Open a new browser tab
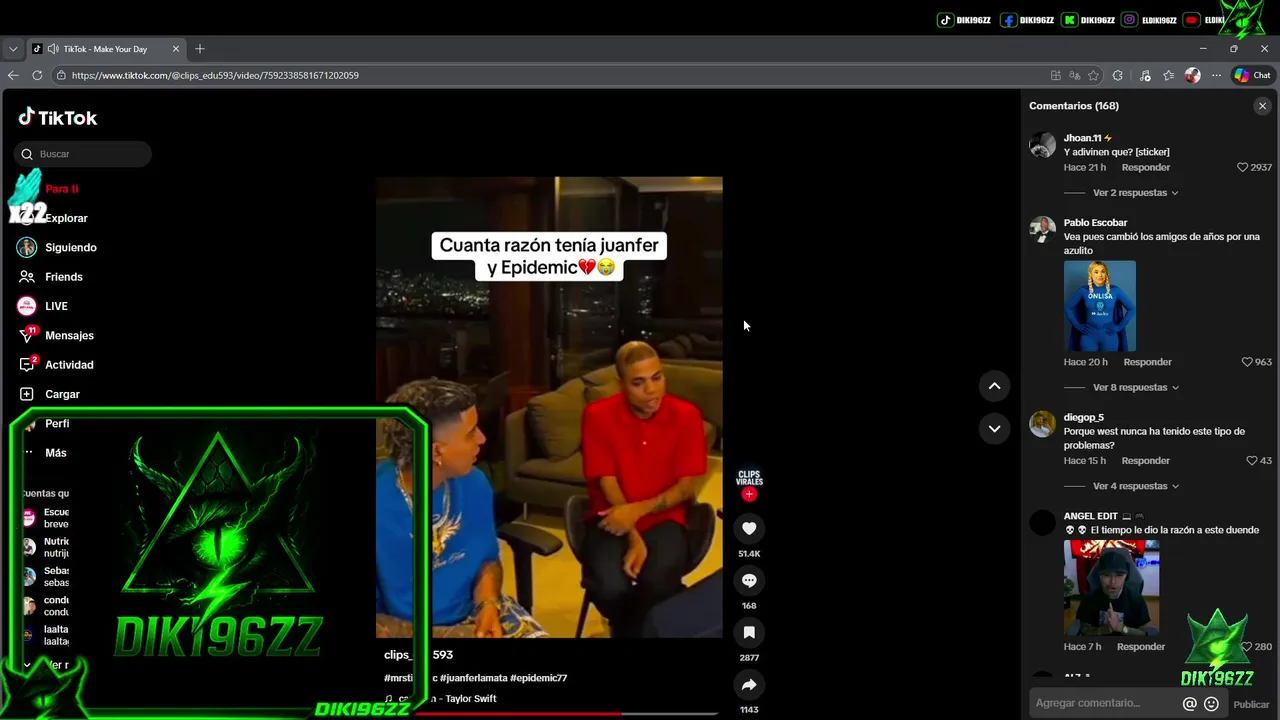This screenshot has width=1280, height=720. (x=200, y=49)
